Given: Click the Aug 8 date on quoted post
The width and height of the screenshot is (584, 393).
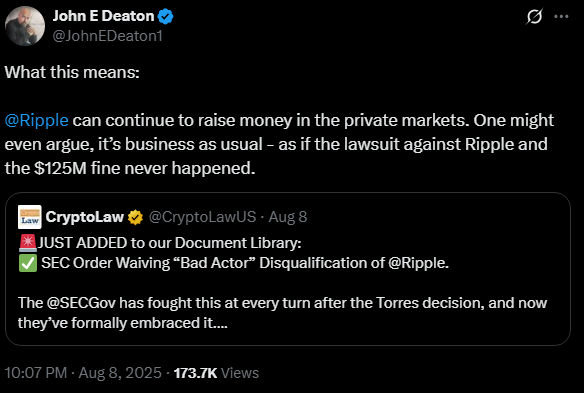Looking at the screenshot, I should 288,217.
